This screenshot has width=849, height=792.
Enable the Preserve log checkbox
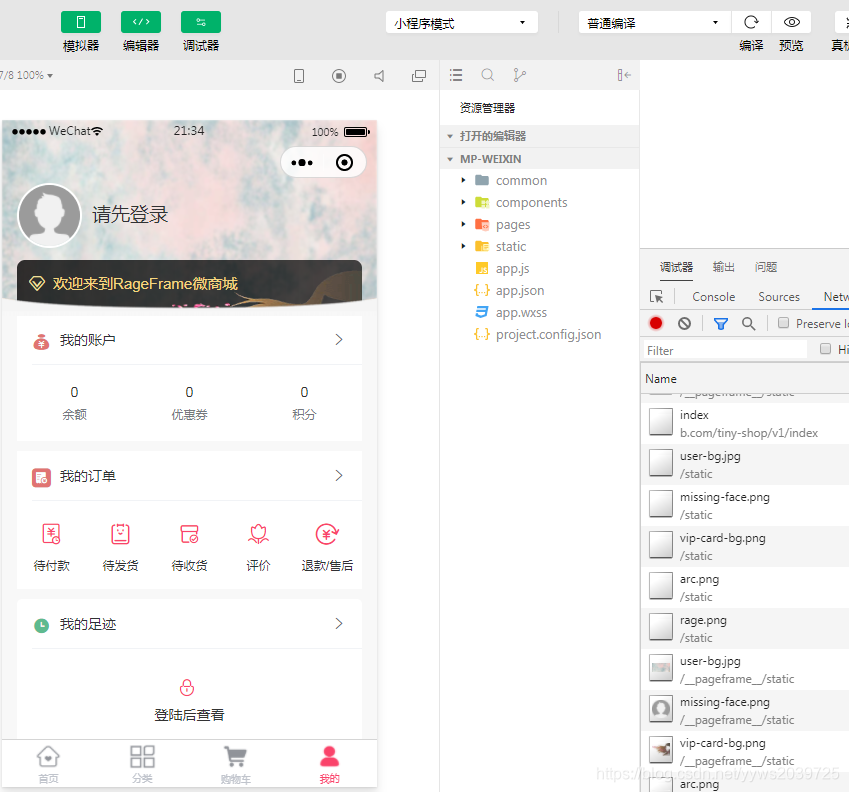tap(783, 323)
